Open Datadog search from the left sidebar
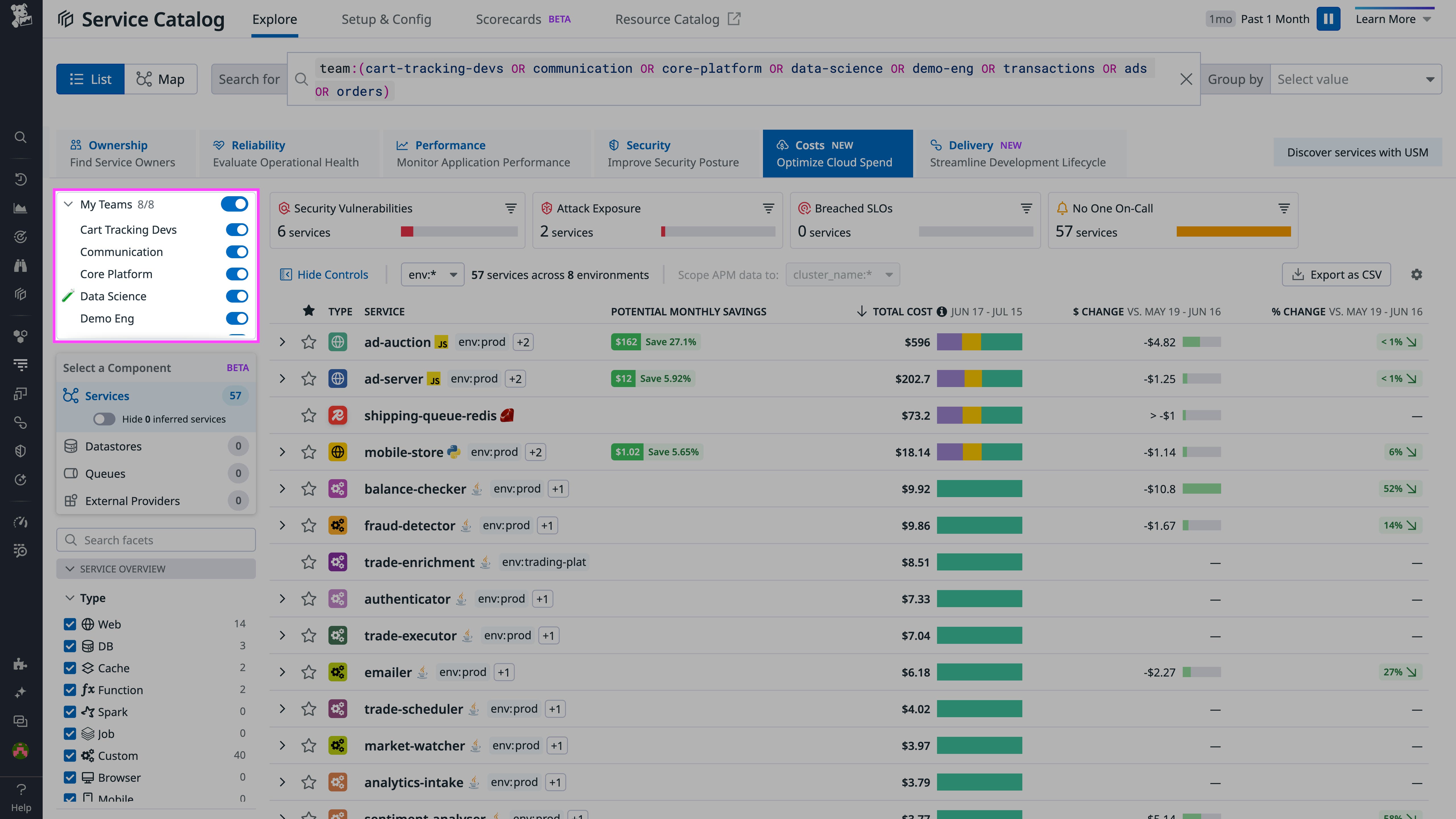Viewport: 1456px width, 819px height. point(21,137)
